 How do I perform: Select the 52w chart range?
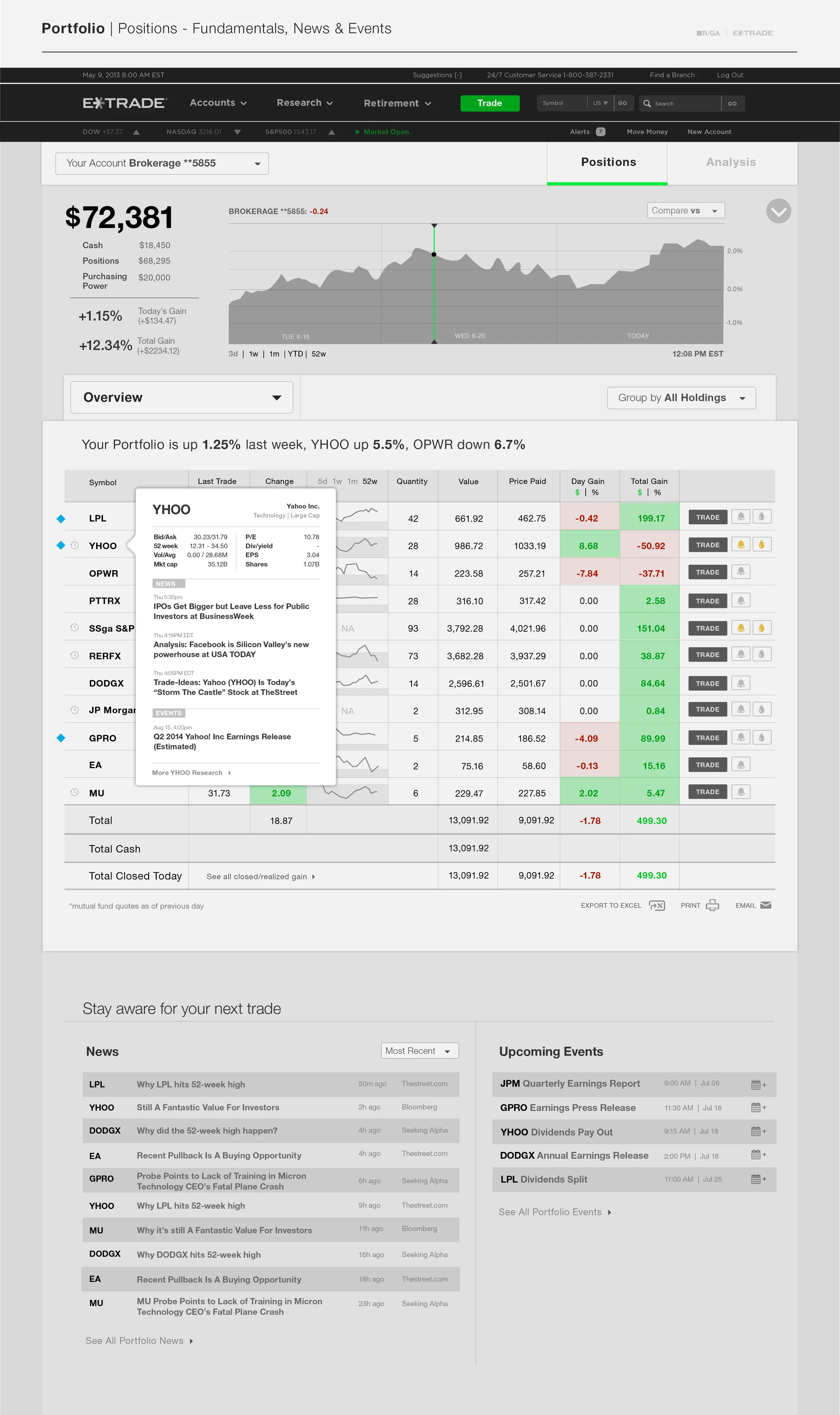point(319,354)
